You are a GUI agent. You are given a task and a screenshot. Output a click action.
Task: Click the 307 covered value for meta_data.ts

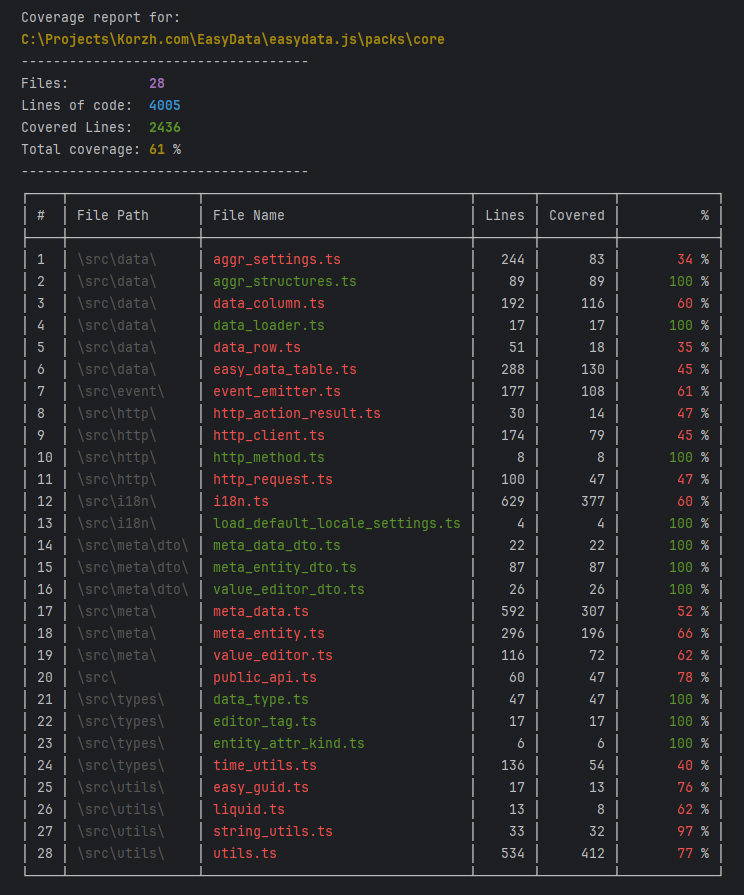(x=593, y=611)
